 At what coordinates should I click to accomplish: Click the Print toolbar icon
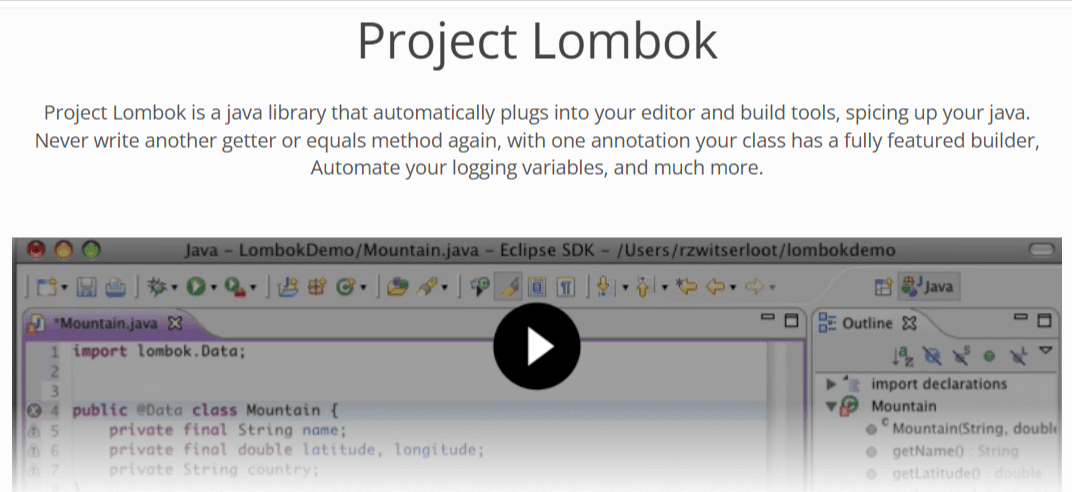pos(115,288)
